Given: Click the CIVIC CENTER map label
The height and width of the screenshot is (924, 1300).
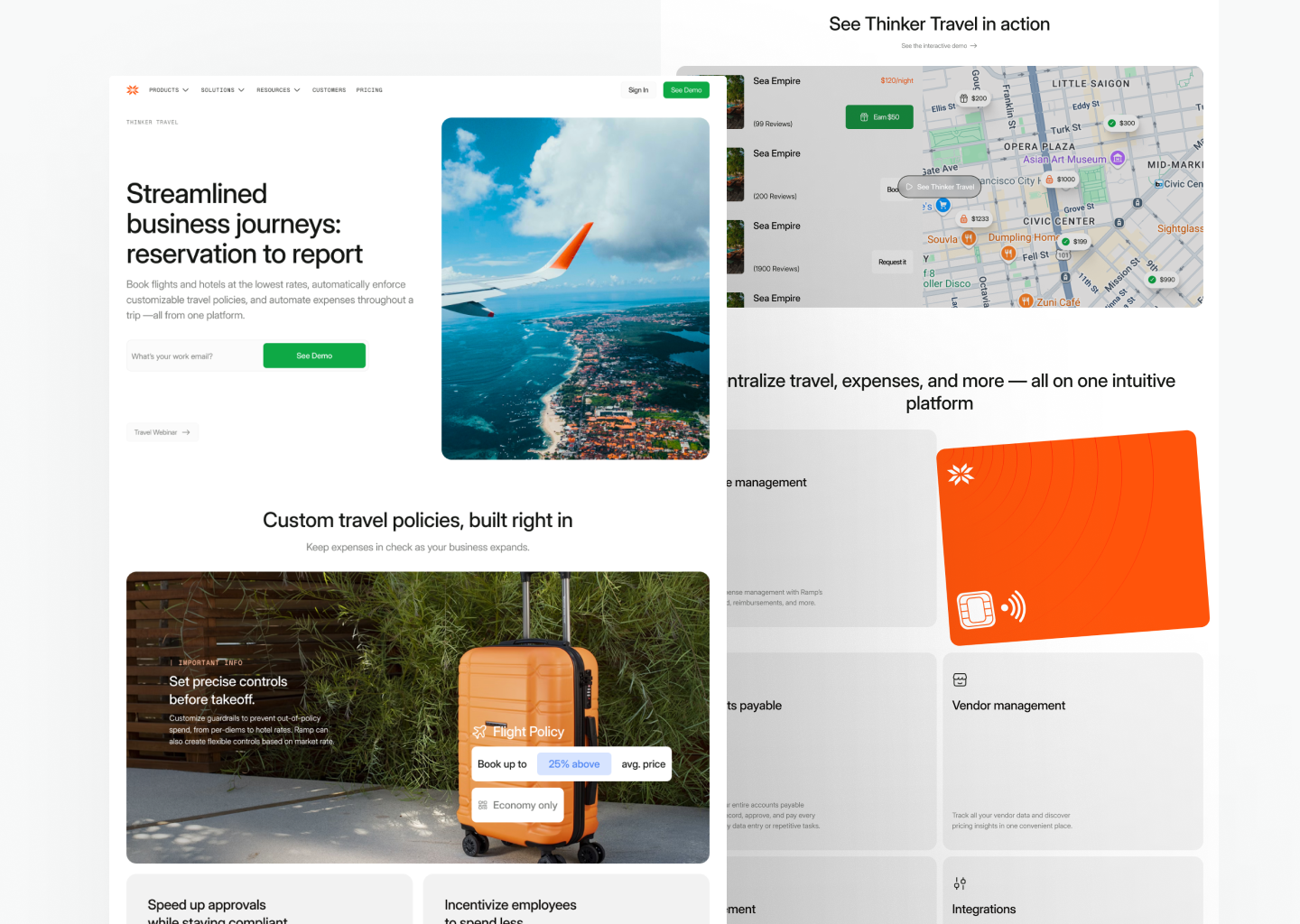Looking at the screenshot, I should coord(1059,221).
